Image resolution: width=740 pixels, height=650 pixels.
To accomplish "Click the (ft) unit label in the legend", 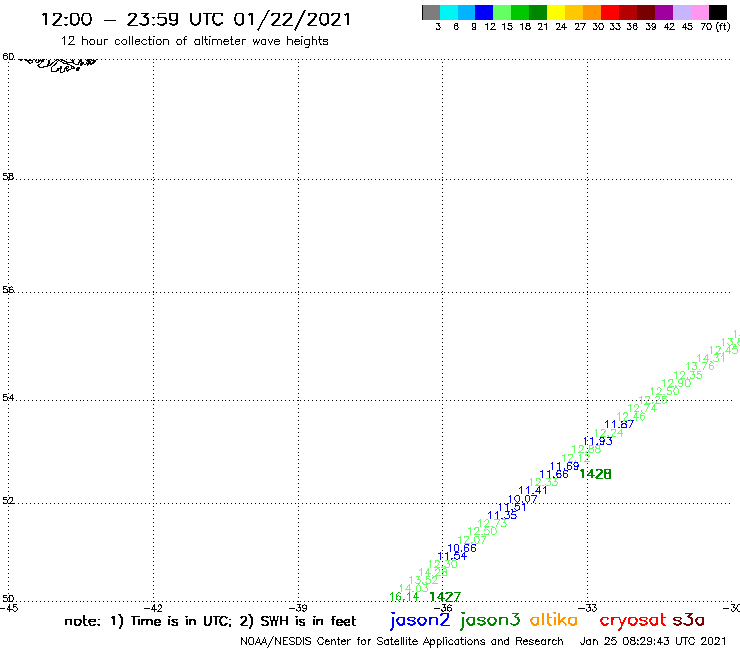I will point(723,26).
